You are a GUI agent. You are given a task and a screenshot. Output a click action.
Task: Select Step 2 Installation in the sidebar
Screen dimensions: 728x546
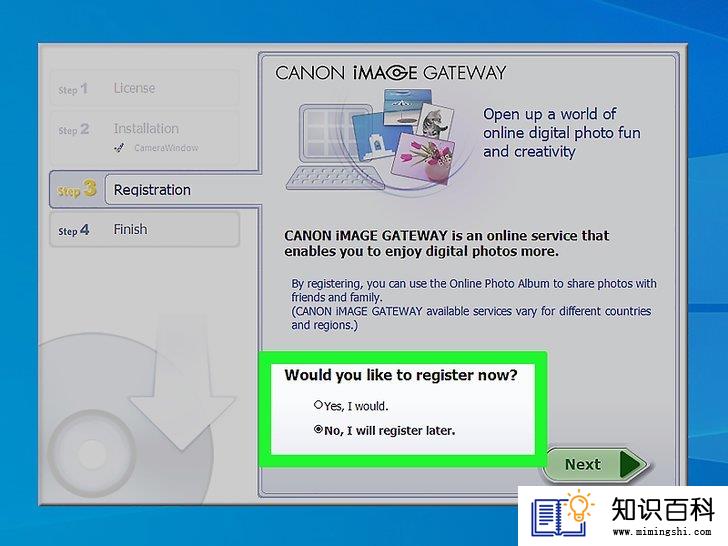(x=145, y=137)
